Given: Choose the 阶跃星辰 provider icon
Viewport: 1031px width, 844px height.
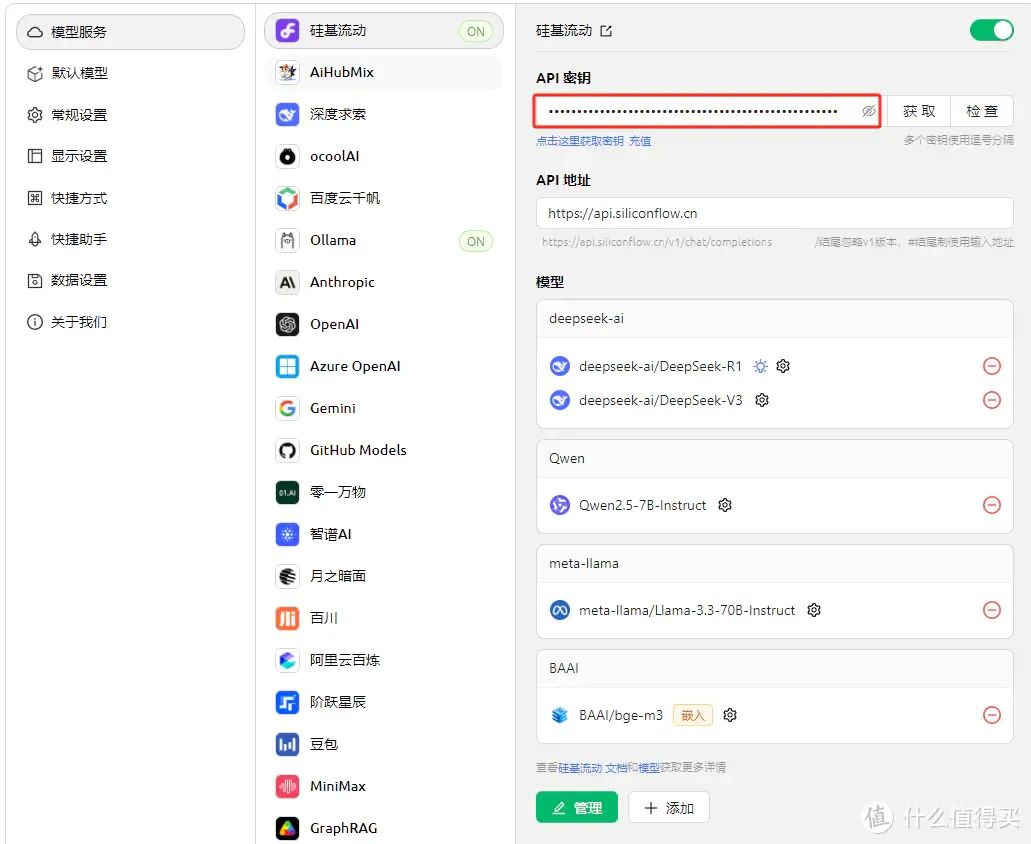Looking at the screenshot, I should (x=287, y=702).
